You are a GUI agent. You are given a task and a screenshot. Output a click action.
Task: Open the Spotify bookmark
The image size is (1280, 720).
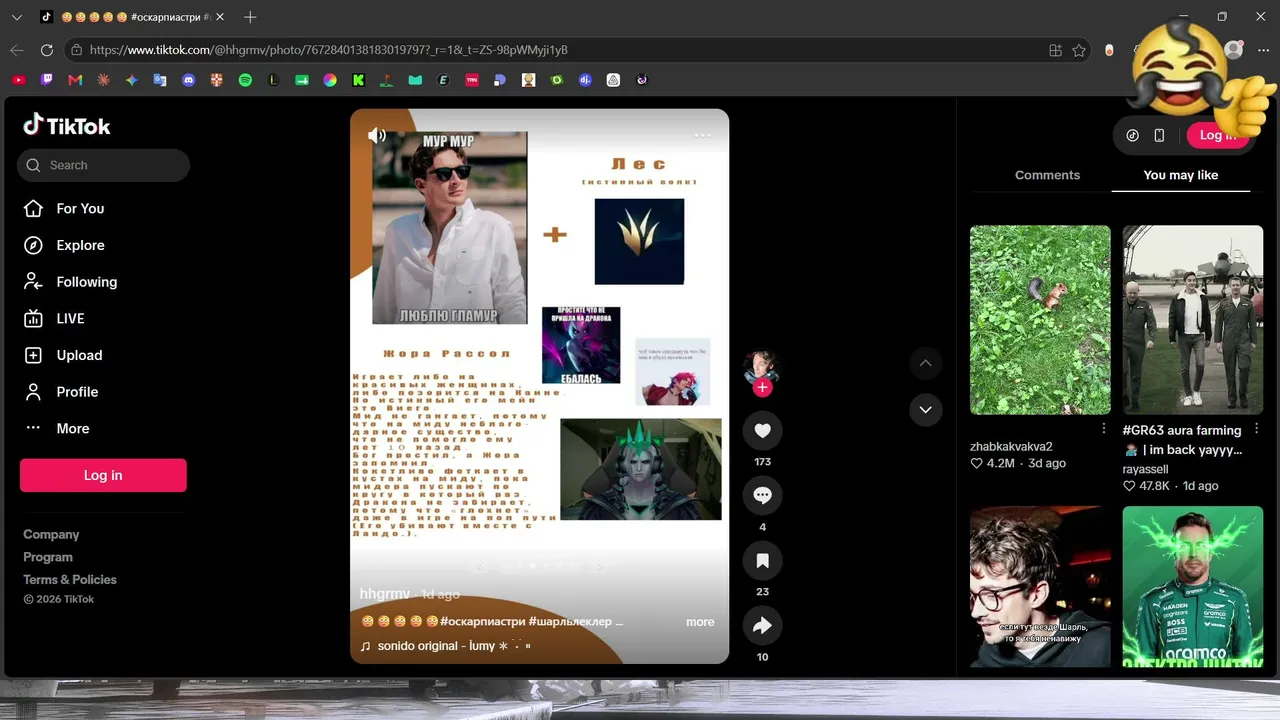coord(245,80)
